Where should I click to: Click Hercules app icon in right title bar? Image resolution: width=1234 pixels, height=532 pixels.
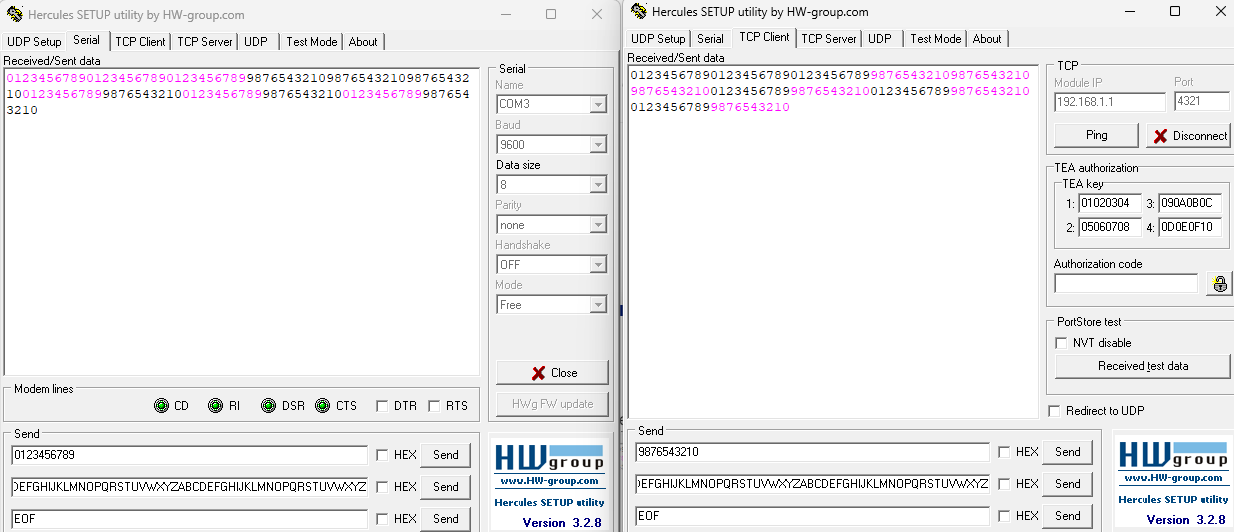(x=636, y=12)
